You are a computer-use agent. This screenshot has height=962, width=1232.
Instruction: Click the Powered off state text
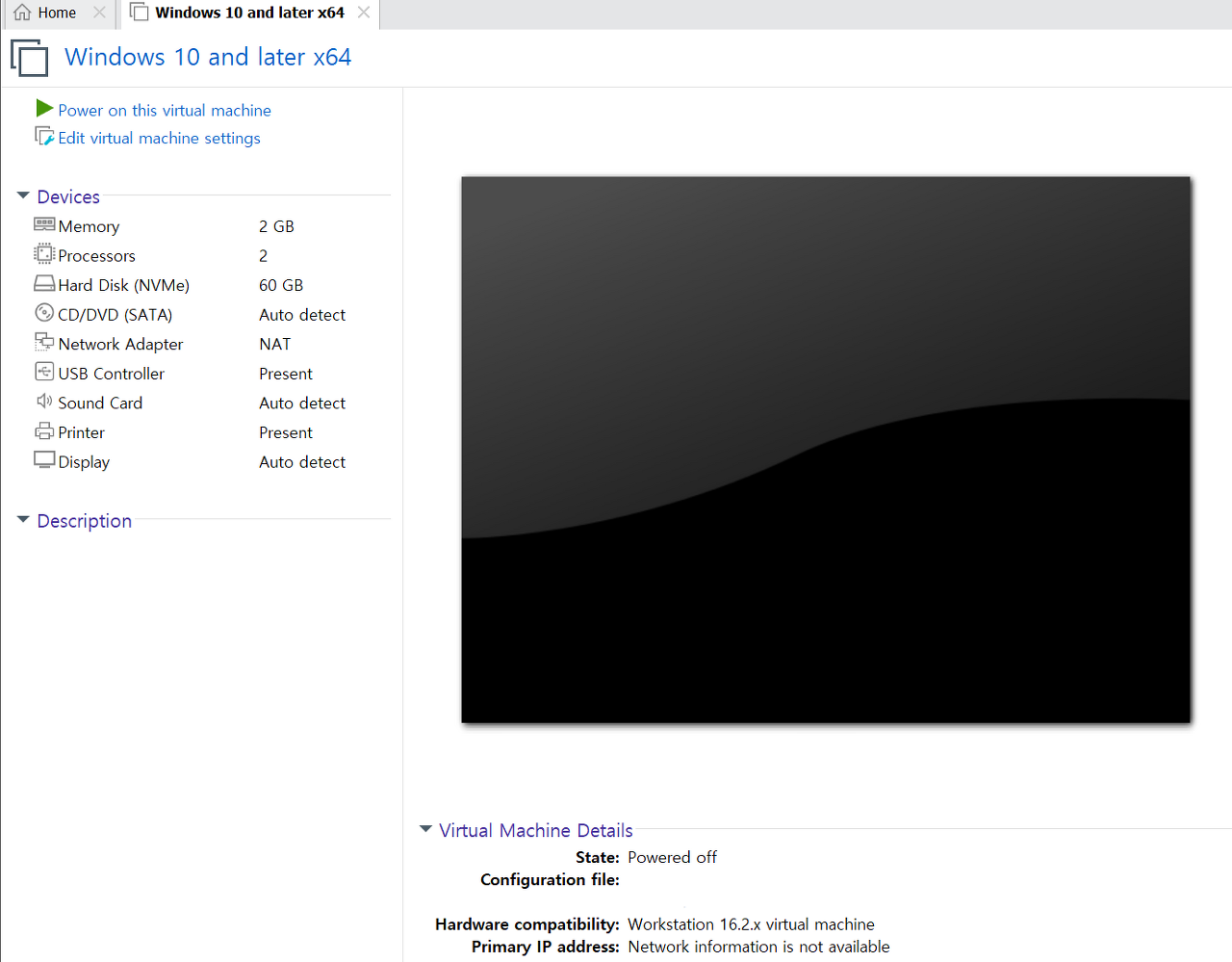pos(672,857)
